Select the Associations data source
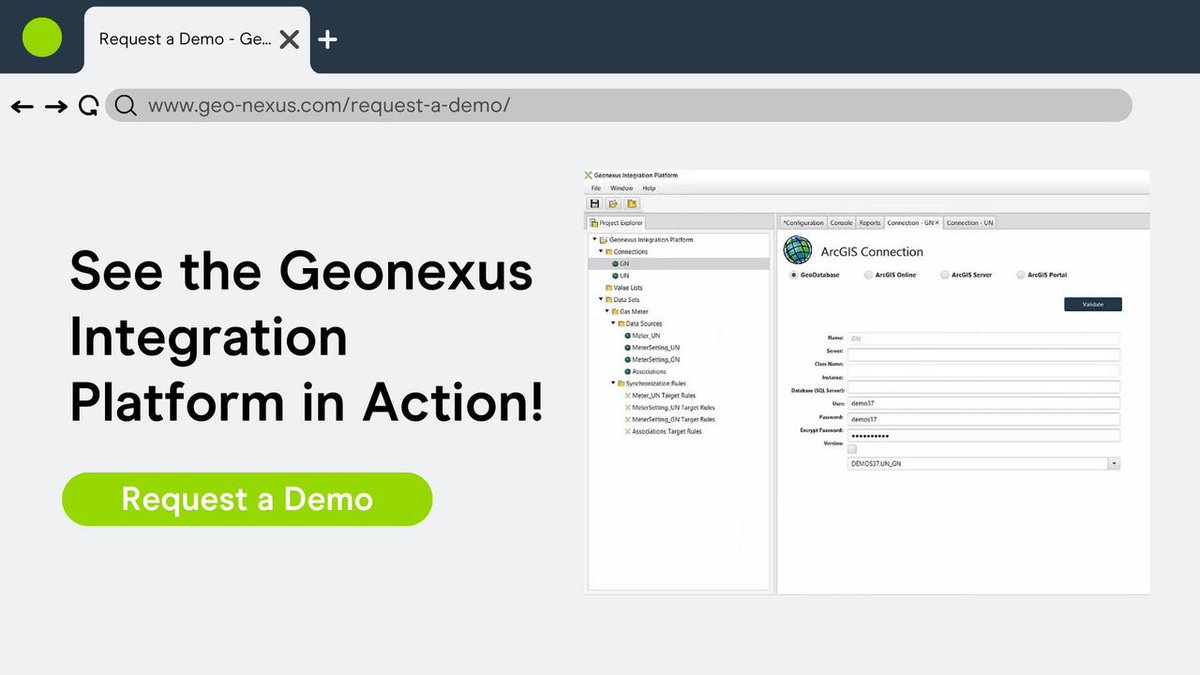This screenshot has height=675, width=1200. (x=646, y=371)
